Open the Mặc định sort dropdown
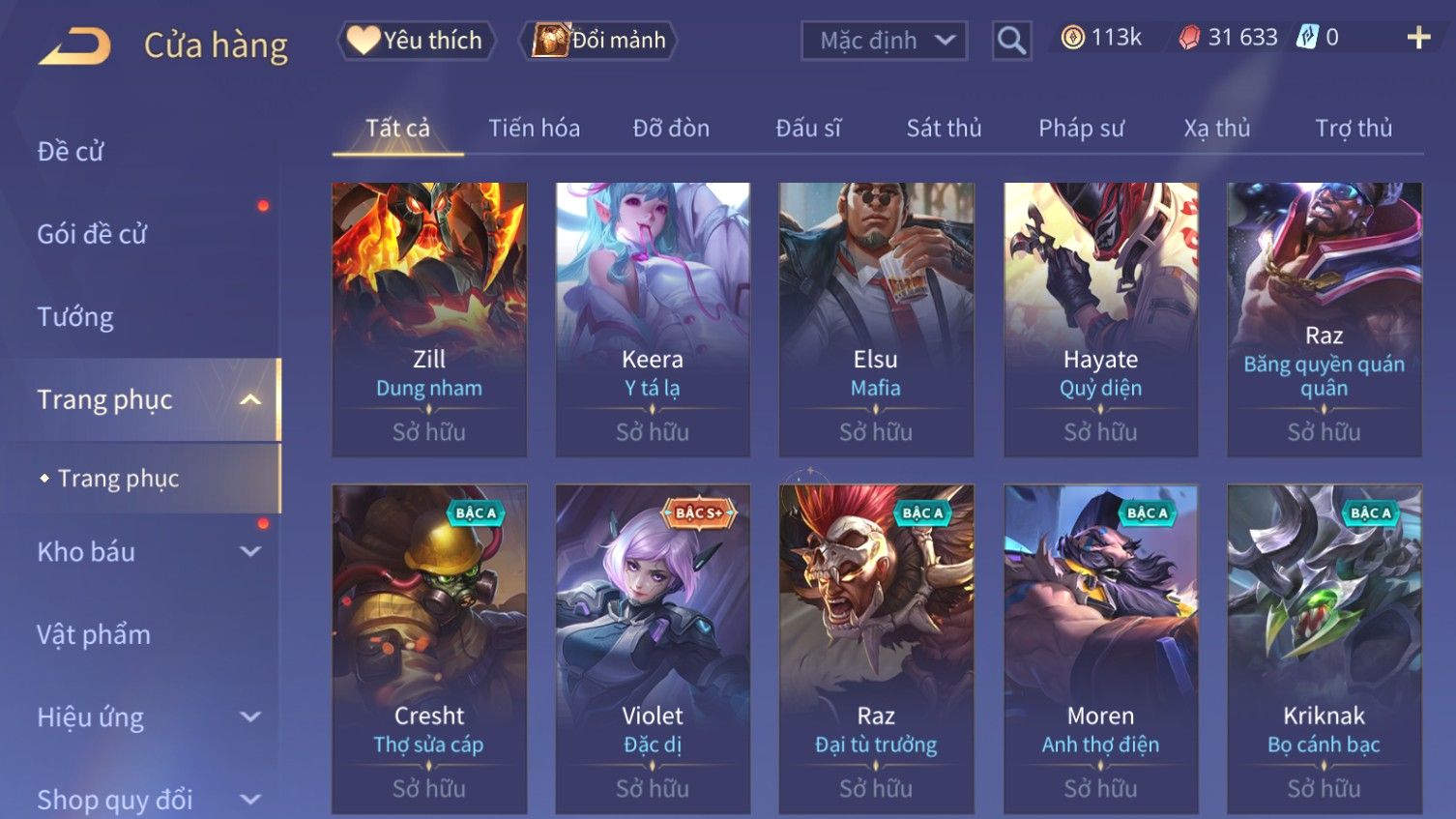The image size is (1456, 819). click(884, 41)
